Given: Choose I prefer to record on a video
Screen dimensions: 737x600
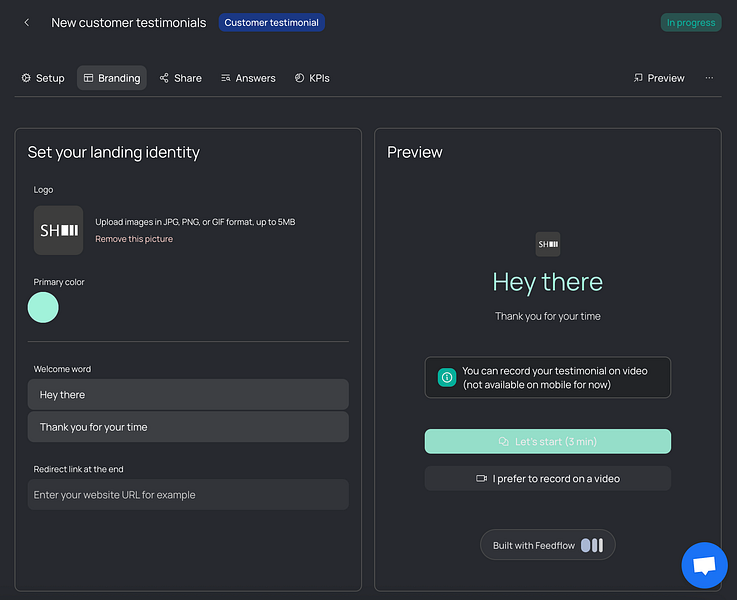Looking at the screenshot, I should [548, 479].
